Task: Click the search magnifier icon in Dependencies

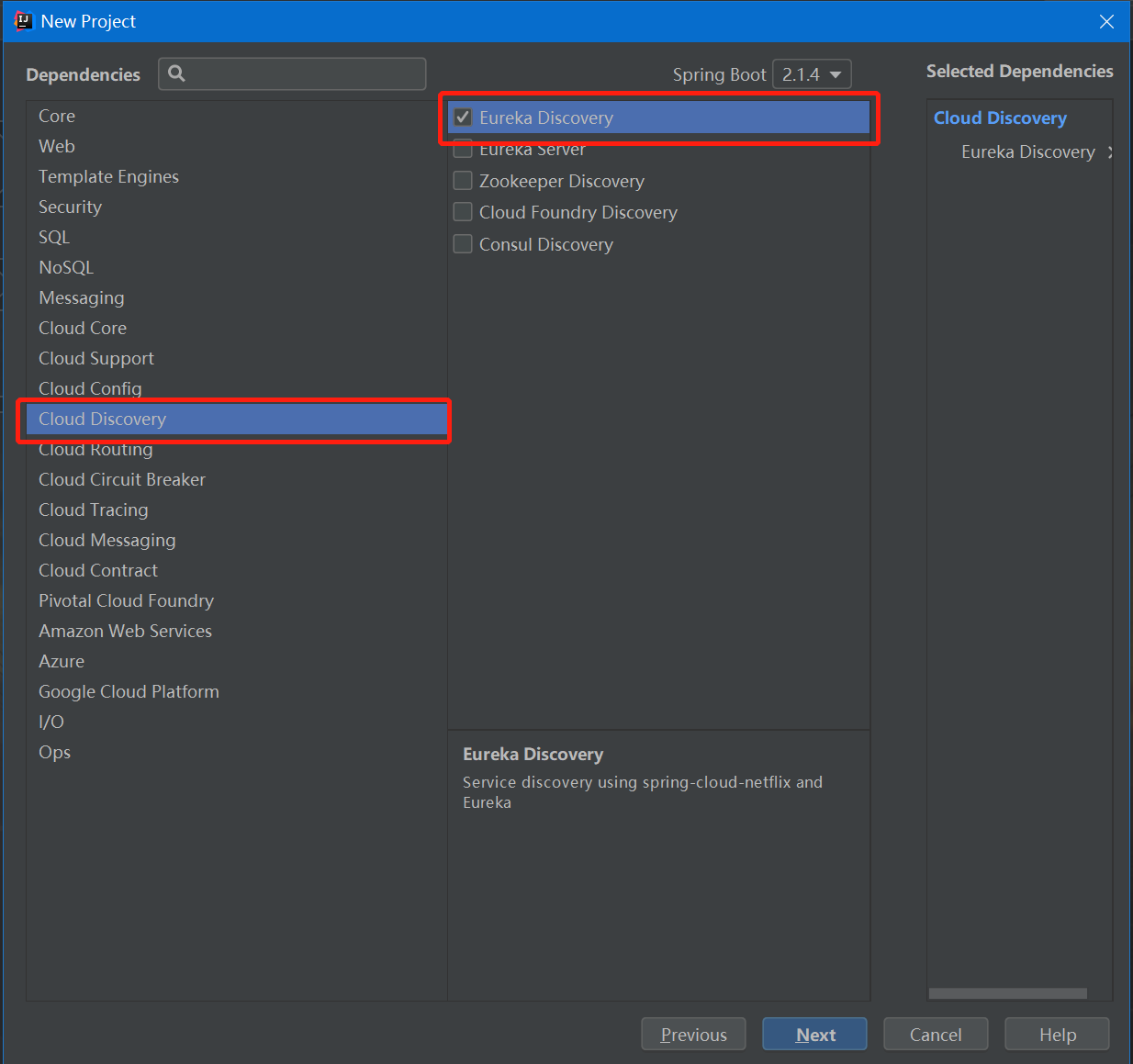Action: pos(176,73)
